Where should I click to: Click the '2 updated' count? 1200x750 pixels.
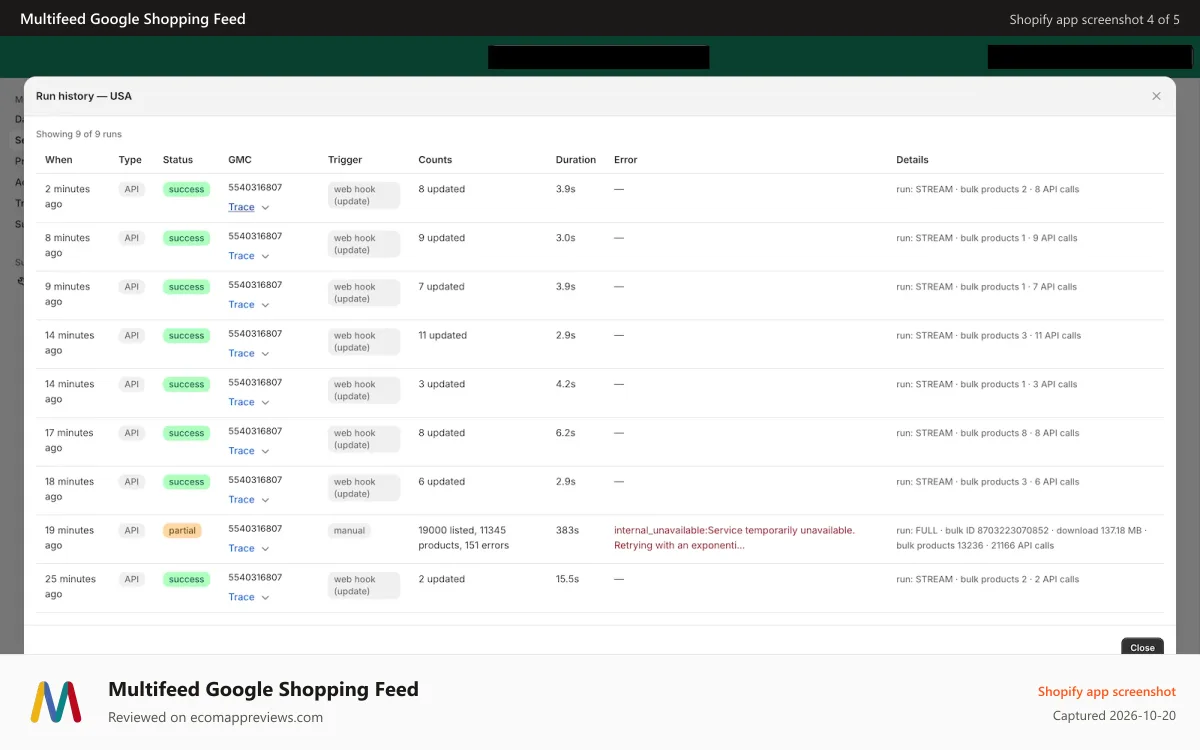coord(442,579)
